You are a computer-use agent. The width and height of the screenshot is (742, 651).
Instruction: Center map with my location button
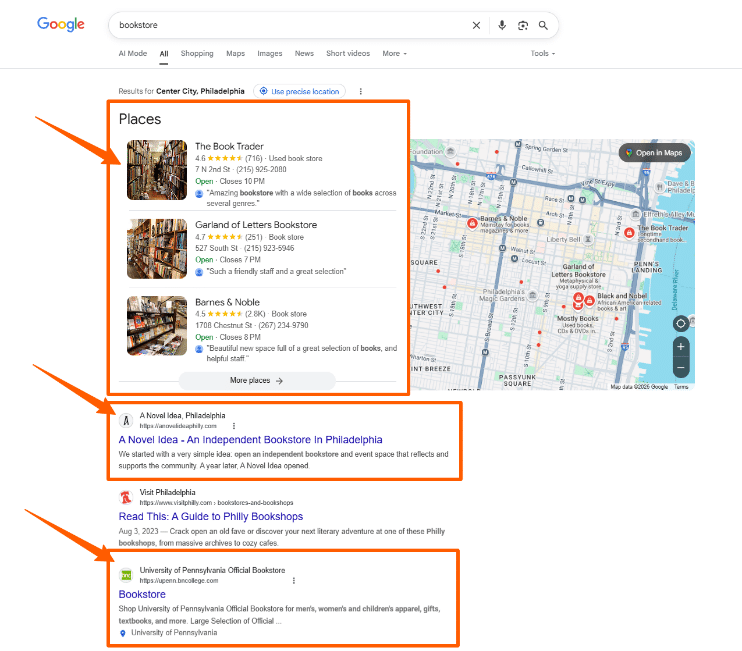[x=680, y=324]
